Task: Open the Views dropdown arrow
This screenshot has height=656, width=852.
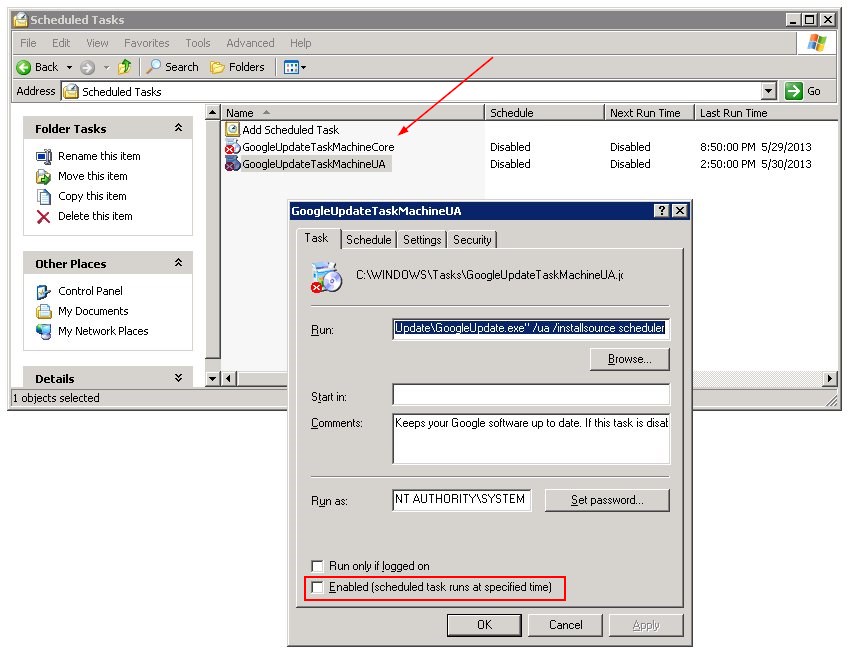Action: [x=303, y=67]
